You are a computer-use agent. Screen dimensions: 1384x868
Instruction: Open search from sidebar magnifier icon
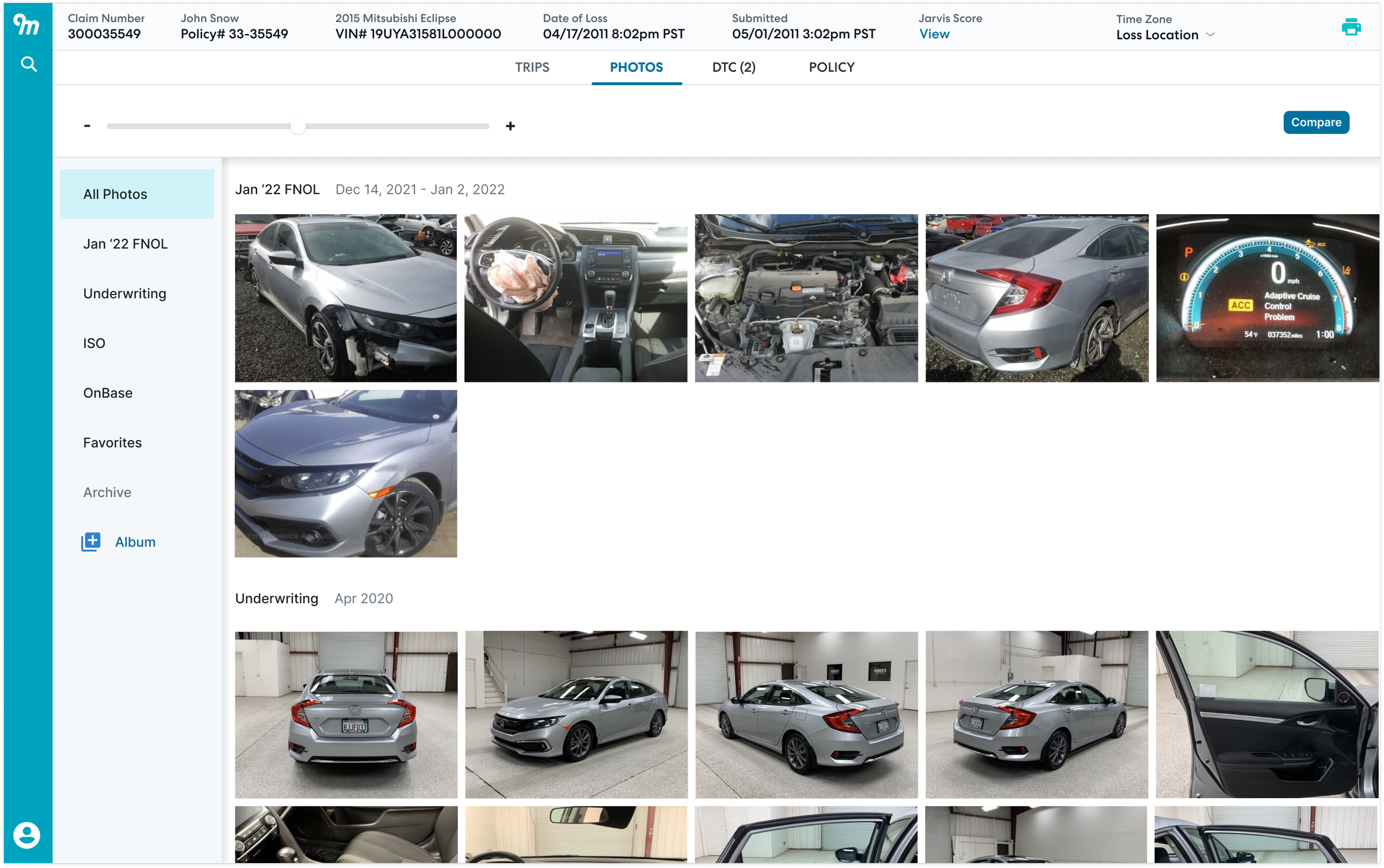coord(29,64)
